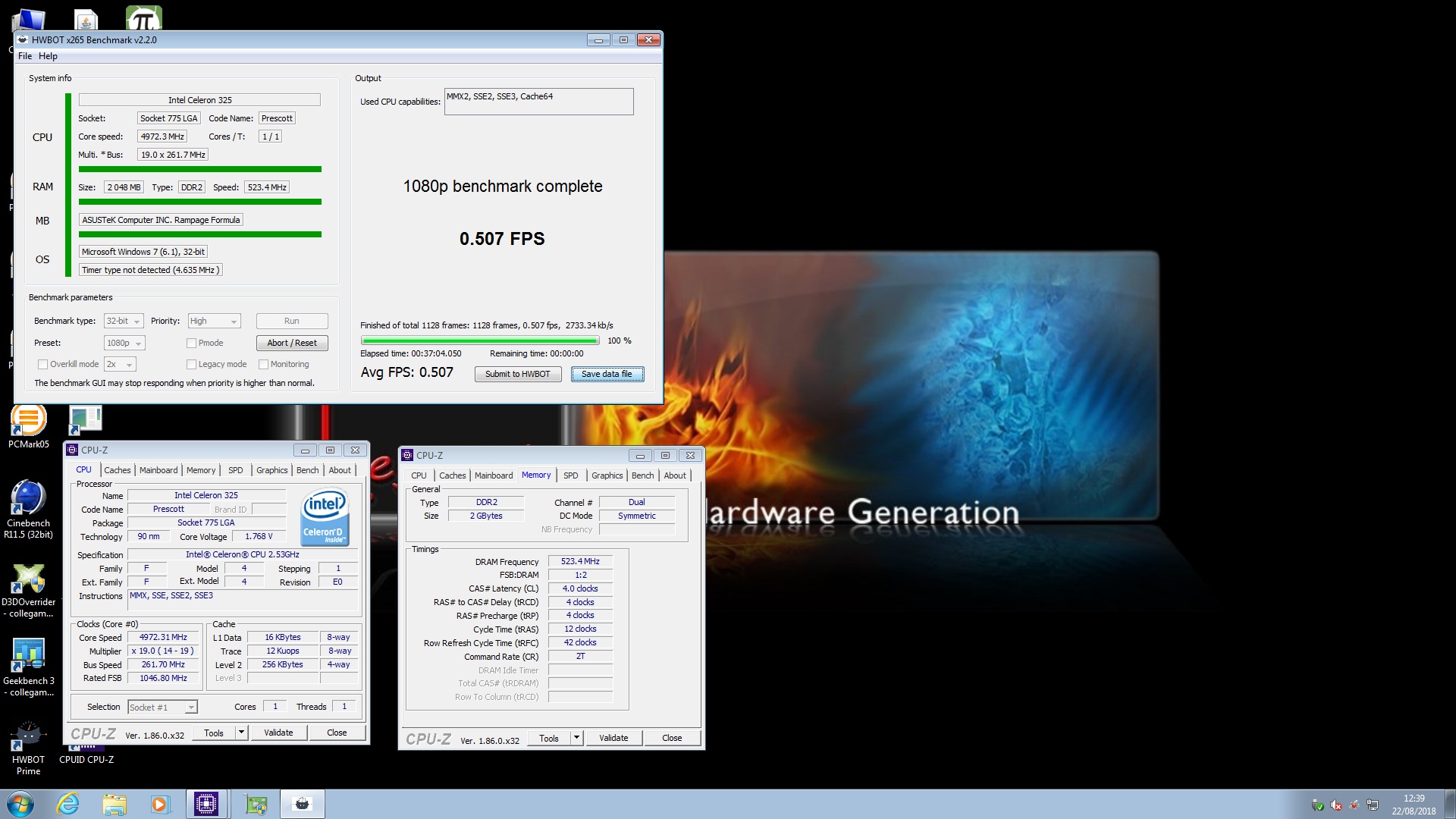
Task: Open the Windows Start menu
Action: coord(20,804)
